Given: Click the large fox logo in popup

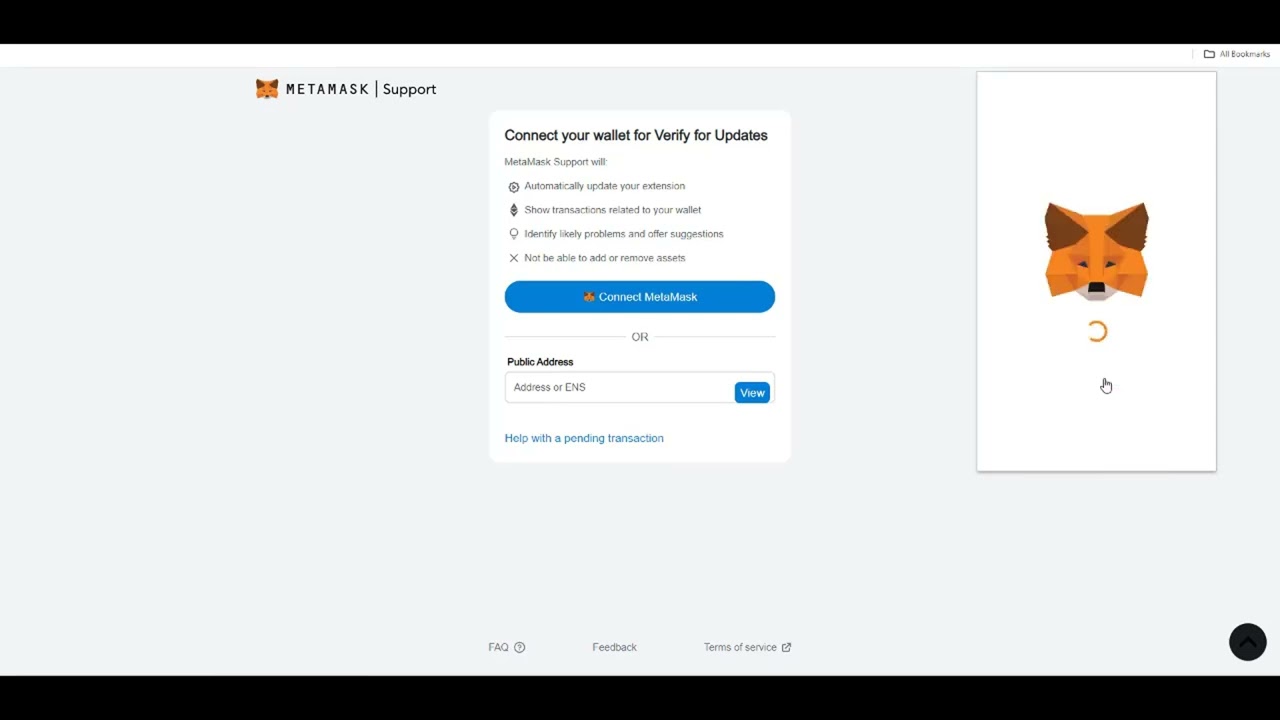Looking at the screenshot, I should (1097, 250).
